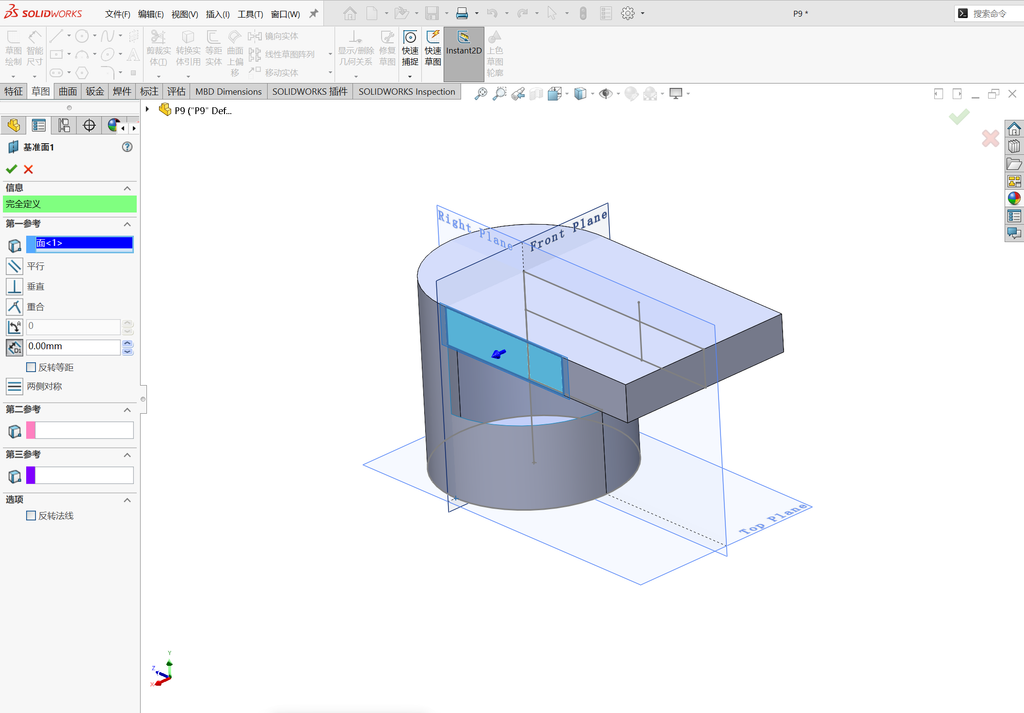The width and height of the screenshot is (1024, 713).
Task: Open the 编辑(E) menu
Action: (x=151, y=14)
